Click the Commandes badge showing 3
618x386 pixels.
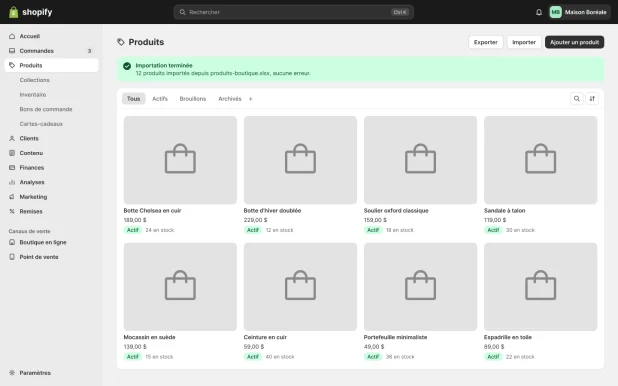[x=89, y=51]
